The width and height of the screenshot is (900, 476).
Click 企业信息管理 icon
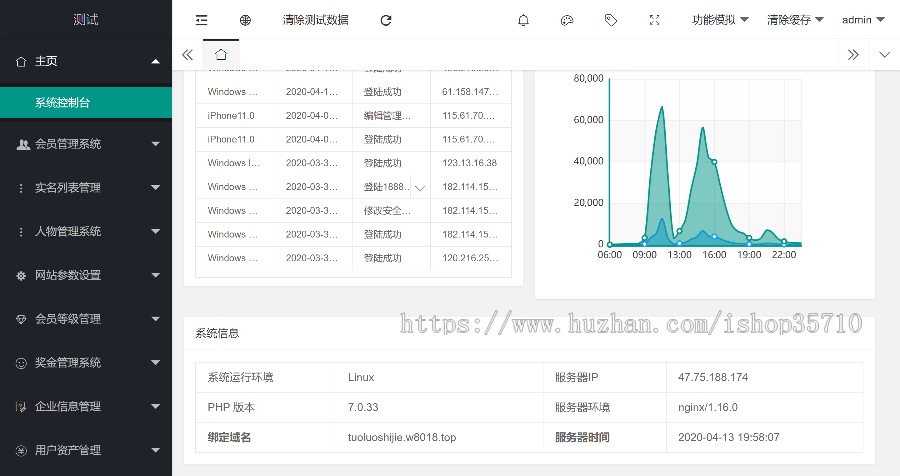pos(21,407)
